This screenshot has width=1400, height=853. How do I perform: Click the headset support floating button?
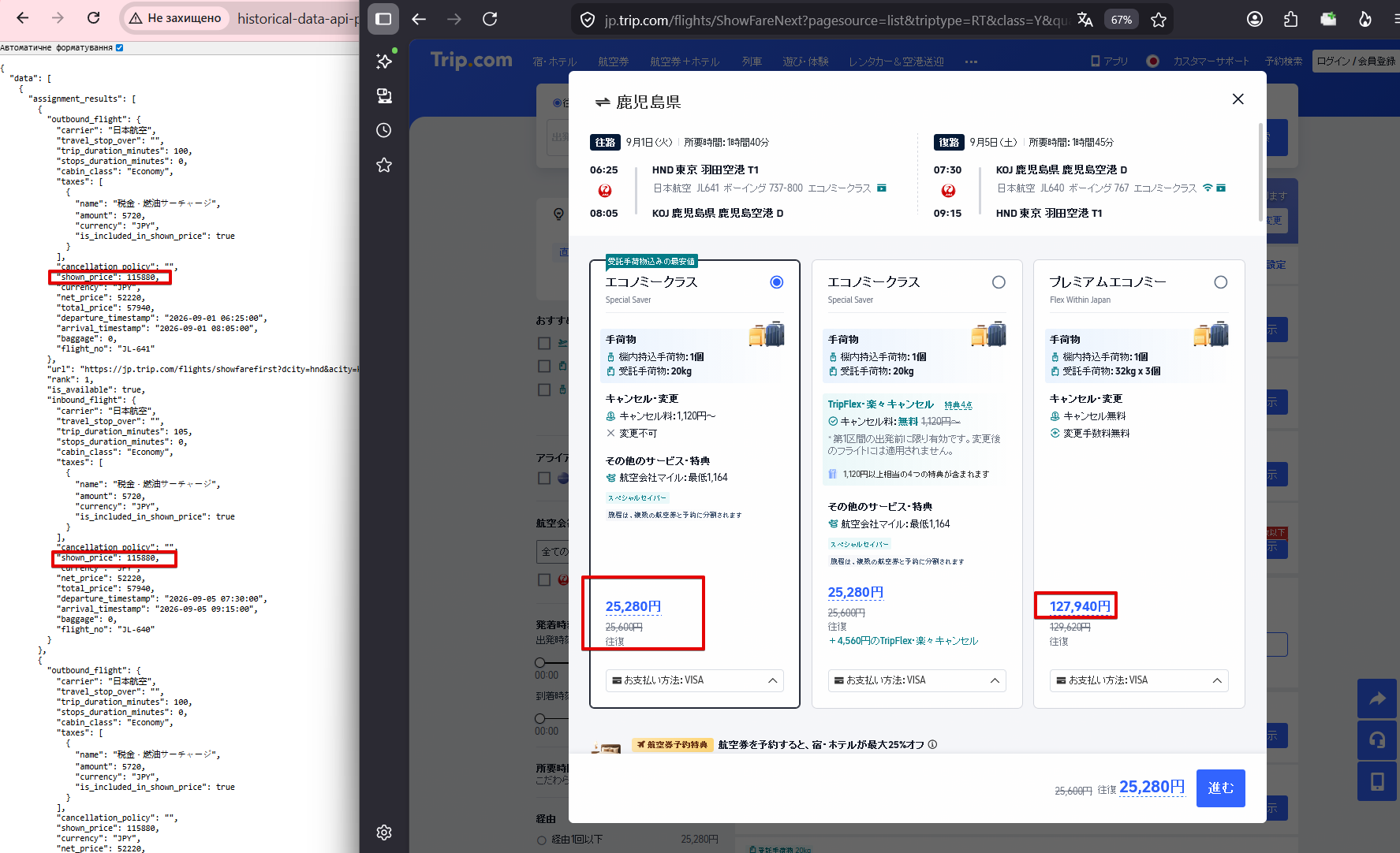pyautogui.click(x=1377, y=739)
